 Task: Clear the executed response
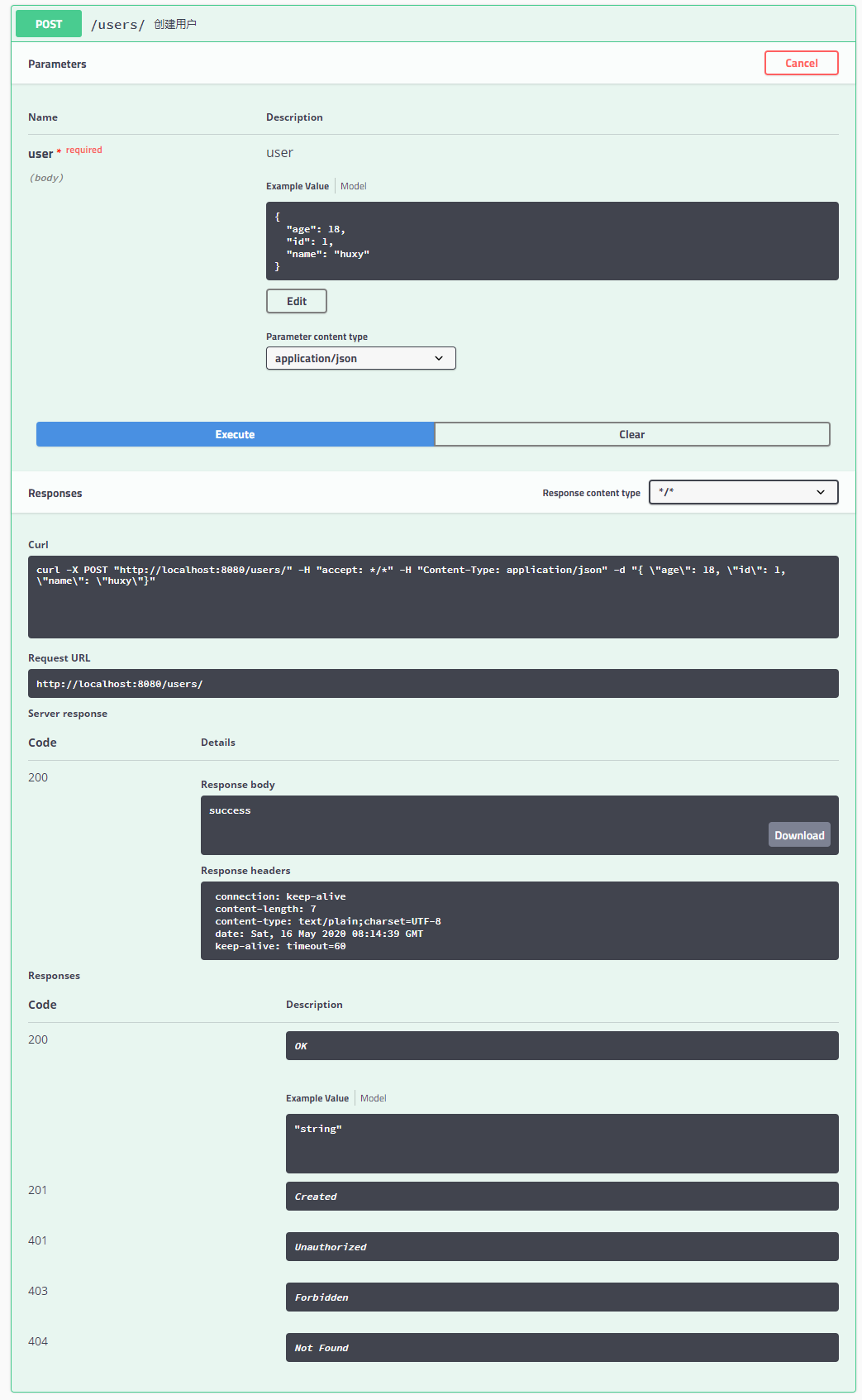pos(632,434)
